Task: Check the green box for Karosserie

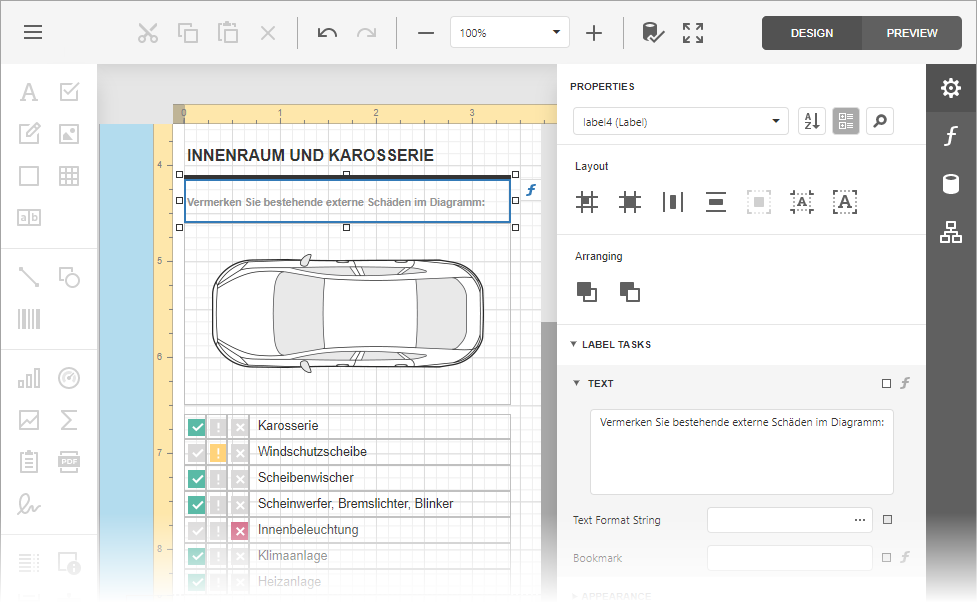Action: (197, 426)
